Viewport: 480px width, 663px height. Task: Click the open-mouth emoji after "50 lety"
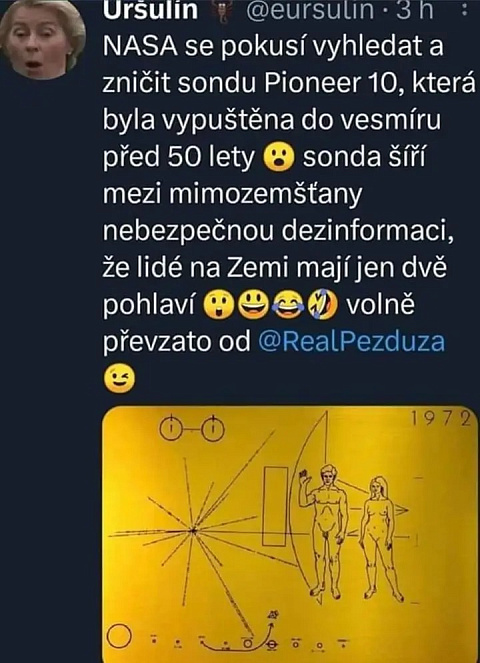pos(278,157)
